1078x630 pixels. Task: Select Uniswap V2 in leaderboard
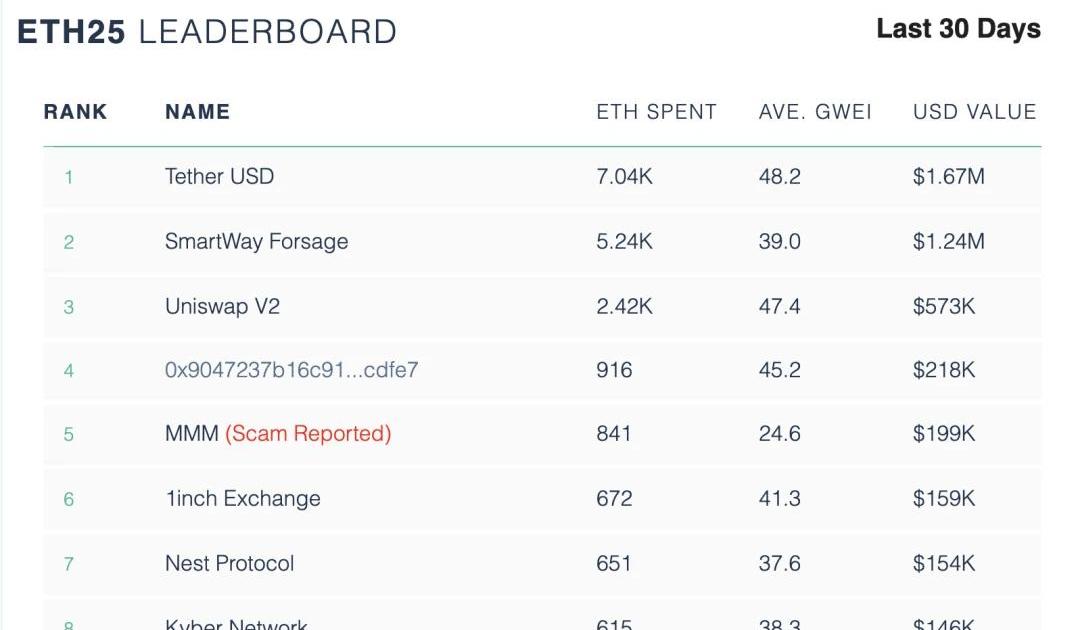[x=222, y=307]
